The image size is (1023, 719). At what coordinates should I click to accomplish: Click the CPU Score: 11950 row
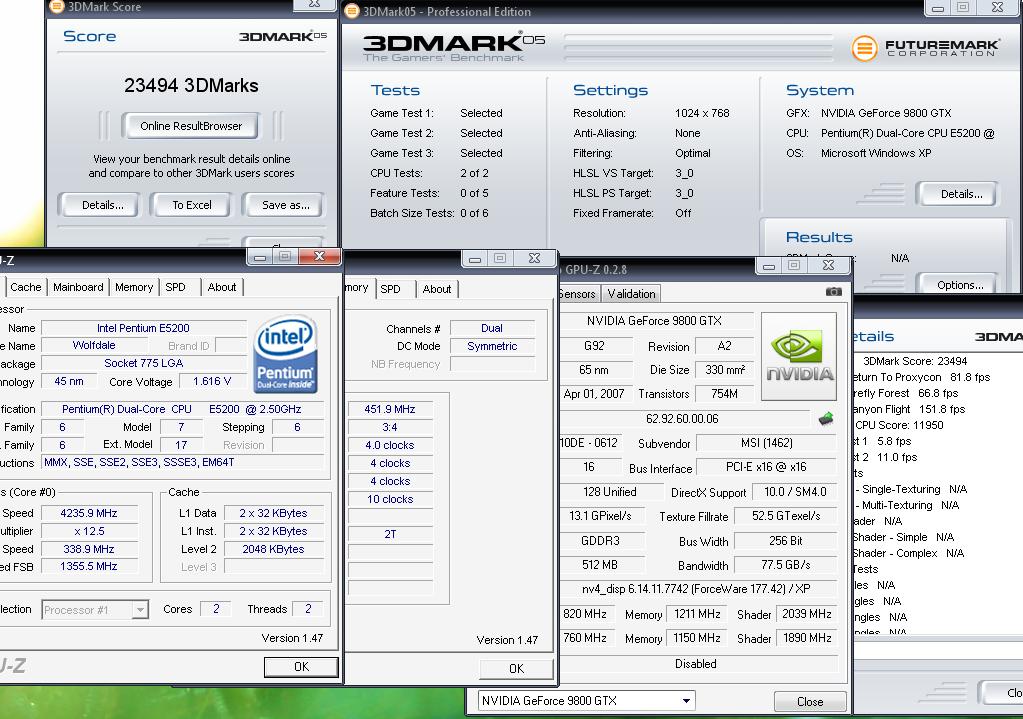[899, 425]
